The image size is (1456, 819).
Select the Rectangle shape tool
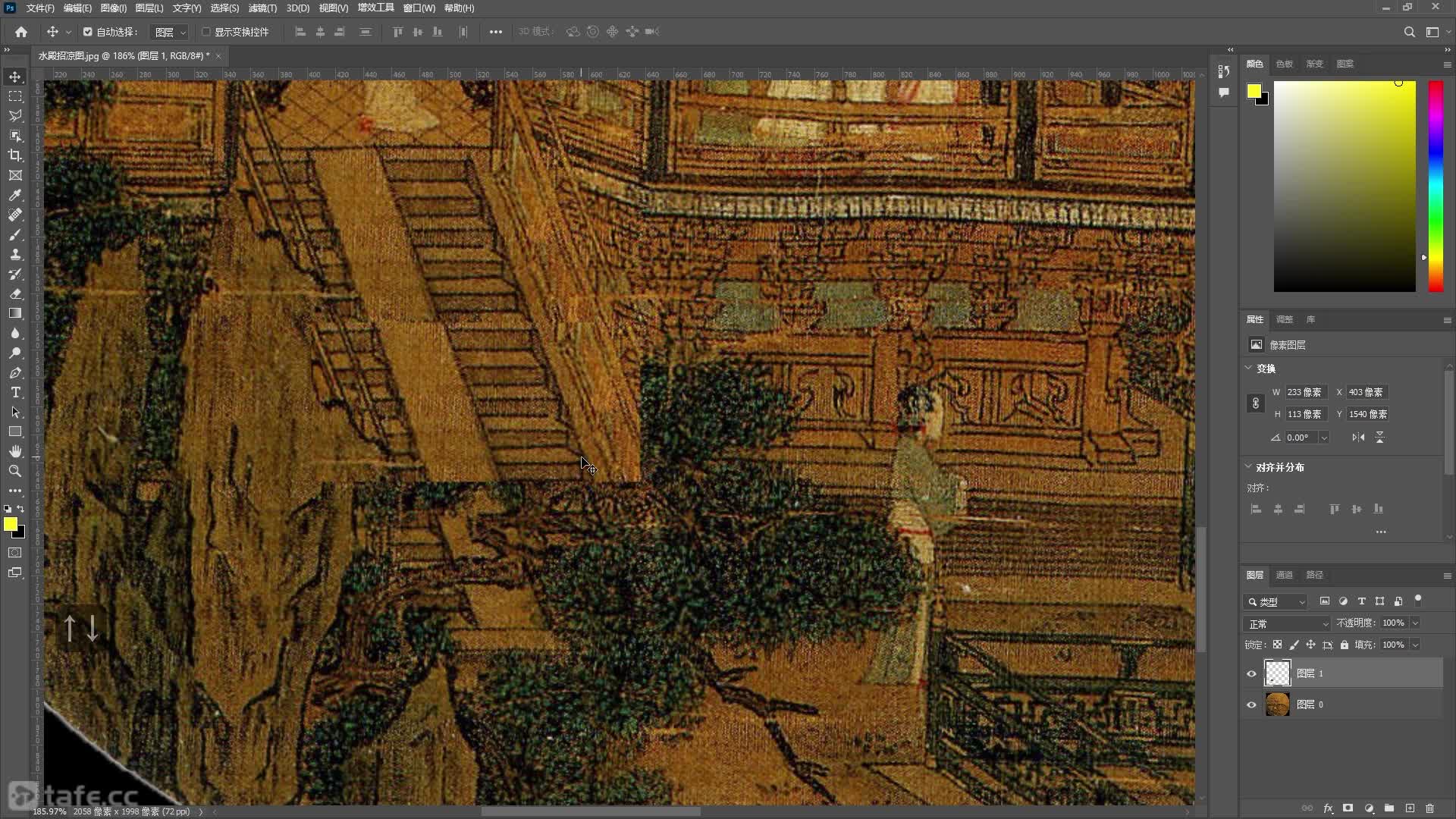[15, 431]
